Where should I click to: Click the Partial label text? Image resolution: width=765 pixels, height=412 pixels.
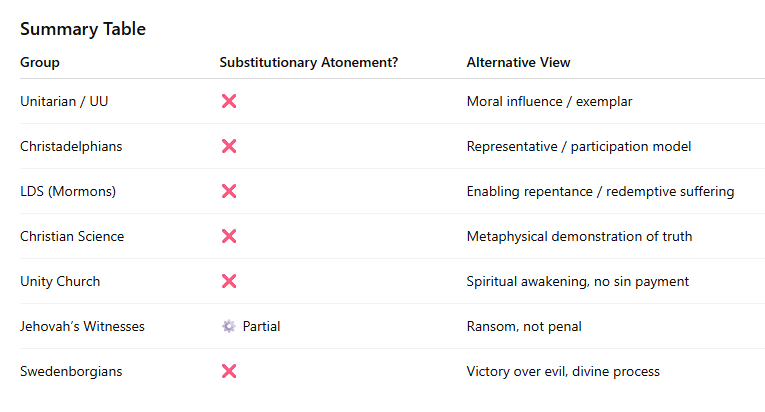pos(261,326)
